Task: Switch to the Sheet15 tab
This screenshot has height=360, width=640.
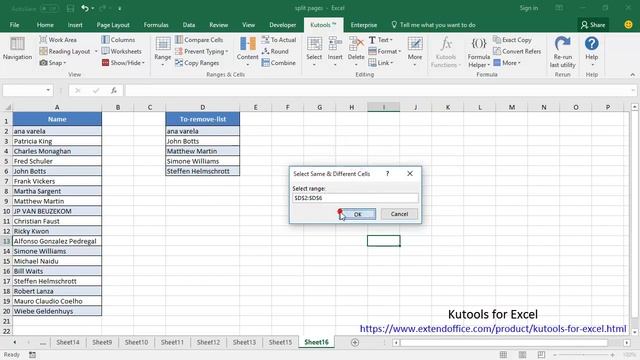Action: [280, 342]
